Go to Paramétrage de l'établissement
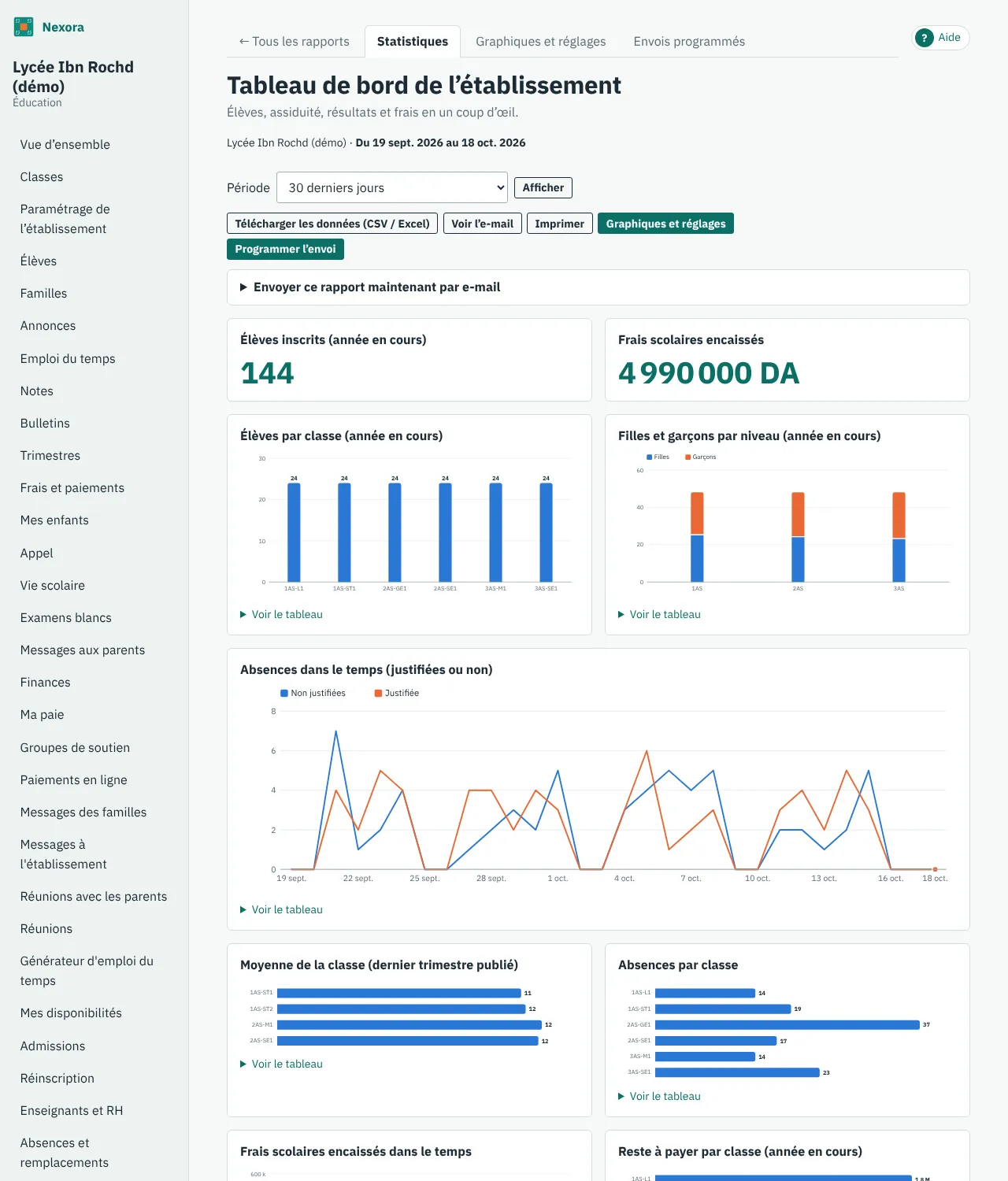Viewport: 1008px width, 1181px height. [65, 219]
